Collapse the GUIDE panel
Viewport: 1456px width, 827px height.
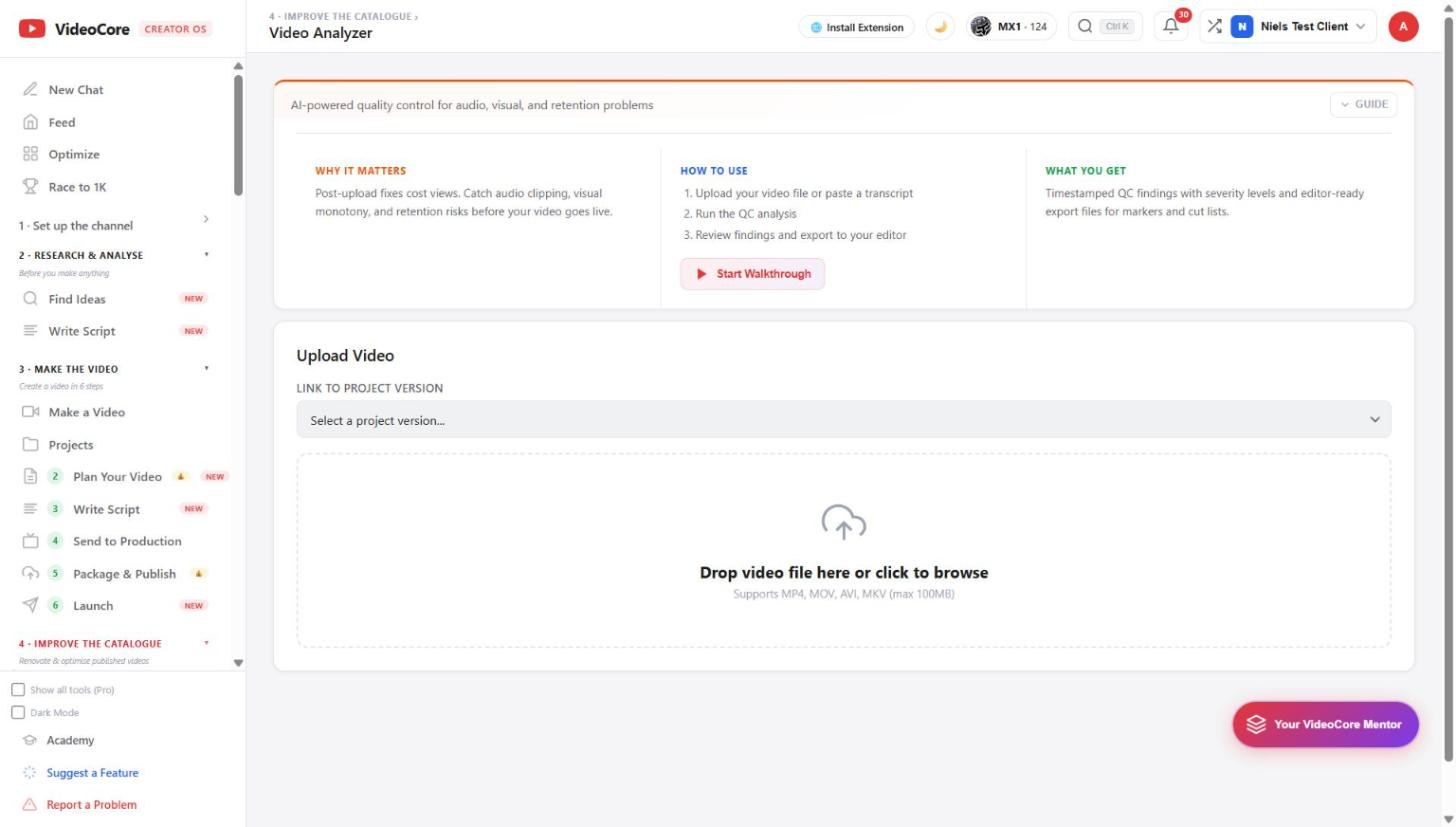(x=1363, y=104)
